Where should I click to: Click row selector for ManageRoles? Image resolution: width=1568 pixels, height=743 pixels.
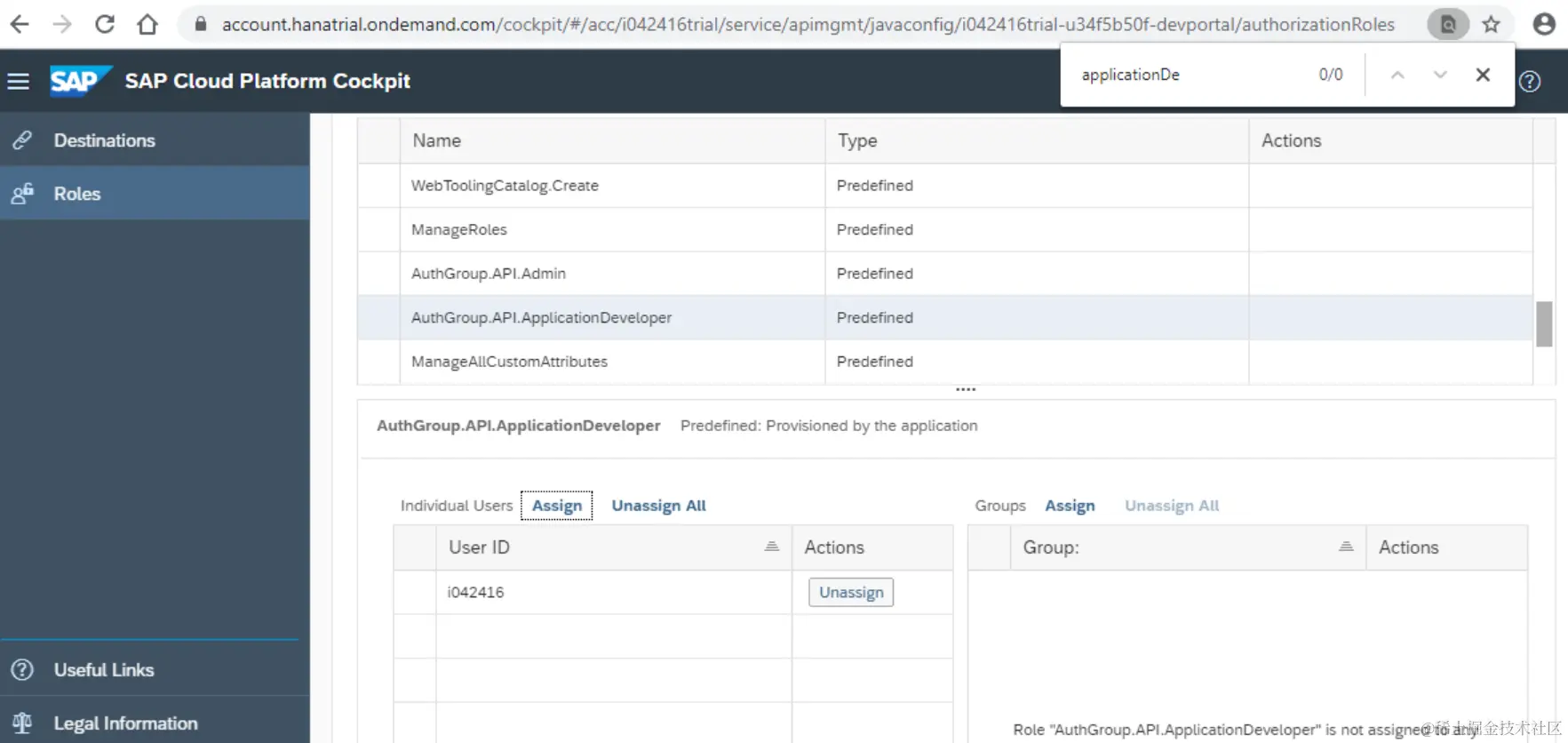378,229
